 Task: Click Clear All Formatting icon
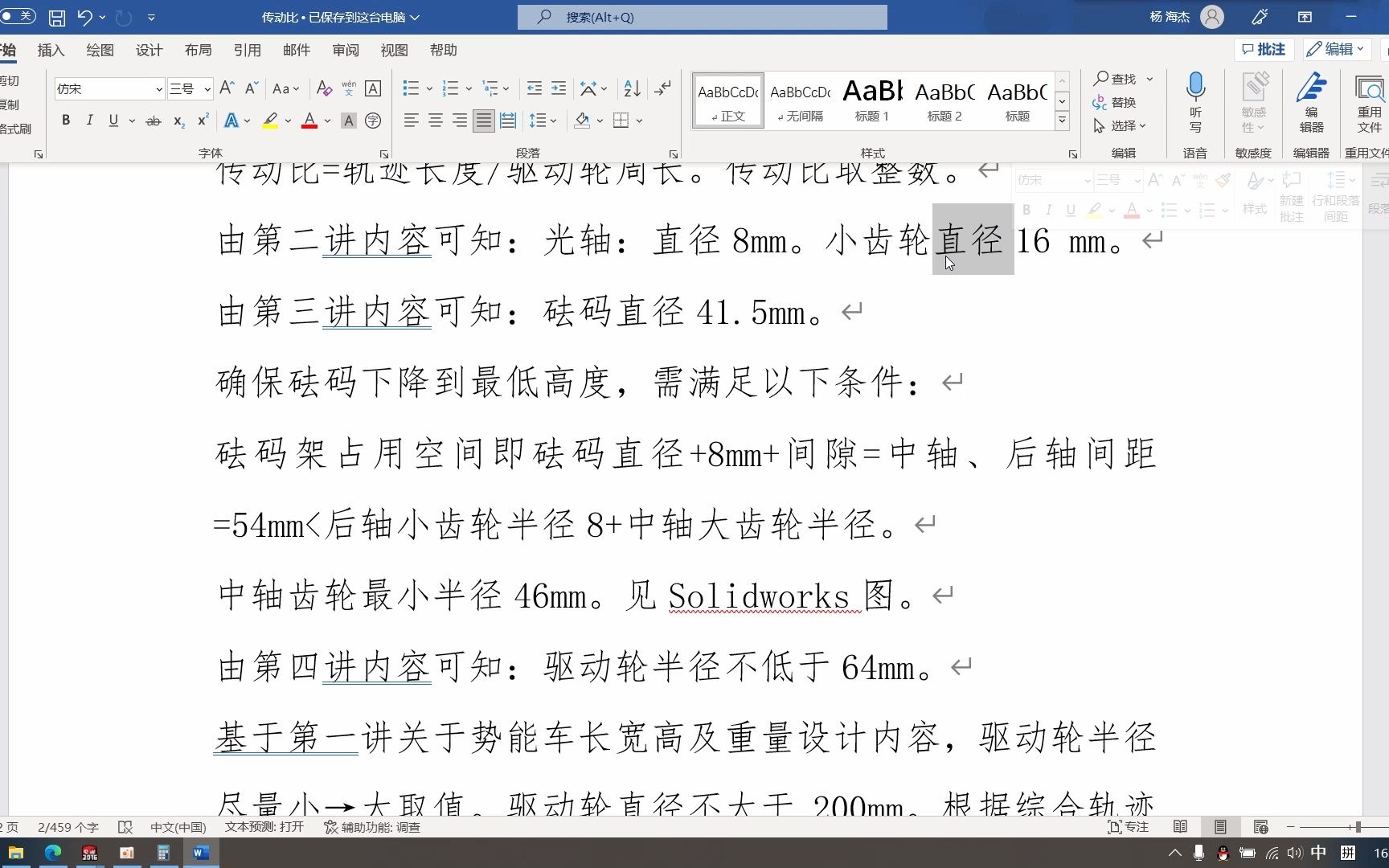click(324, 88)
